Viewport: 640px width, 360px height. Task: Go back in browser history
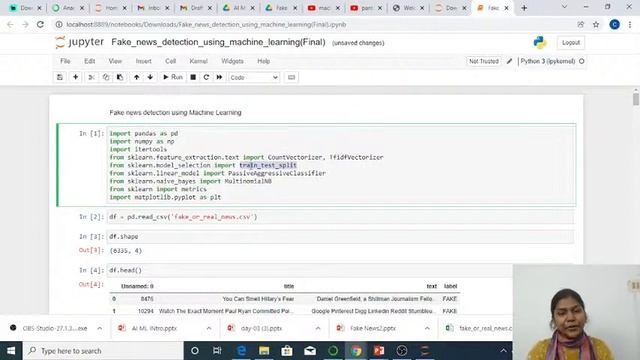pos(10,24)
